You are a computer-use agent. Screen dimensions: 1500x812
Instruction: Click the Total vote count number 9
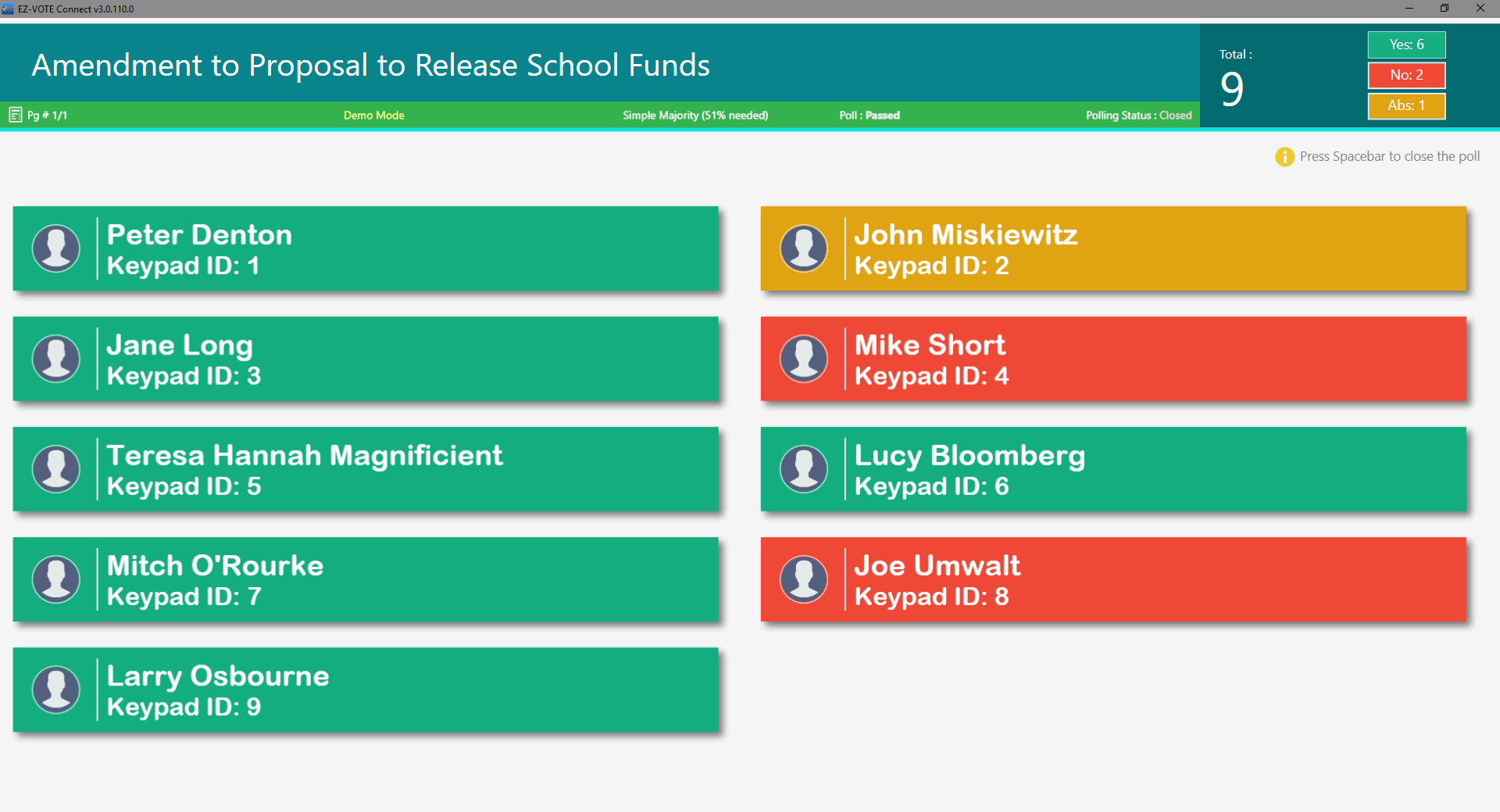(1232, 89)
